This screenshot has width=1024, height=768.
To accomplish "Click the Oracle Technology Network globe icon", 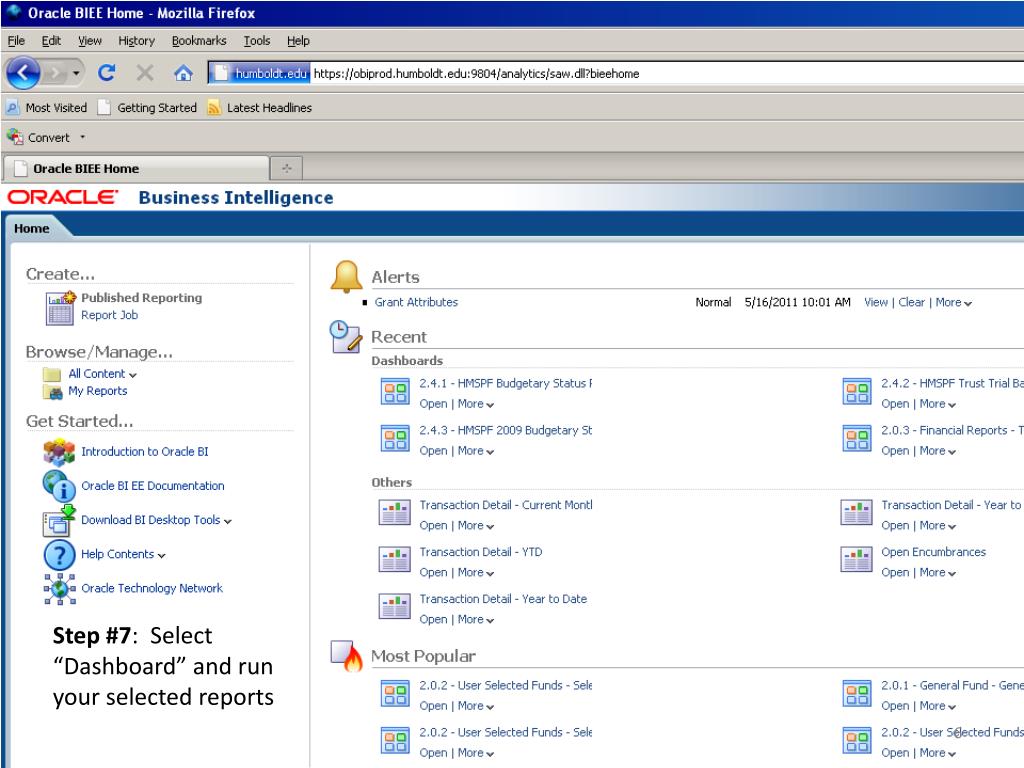I will (x=59, y=588).
